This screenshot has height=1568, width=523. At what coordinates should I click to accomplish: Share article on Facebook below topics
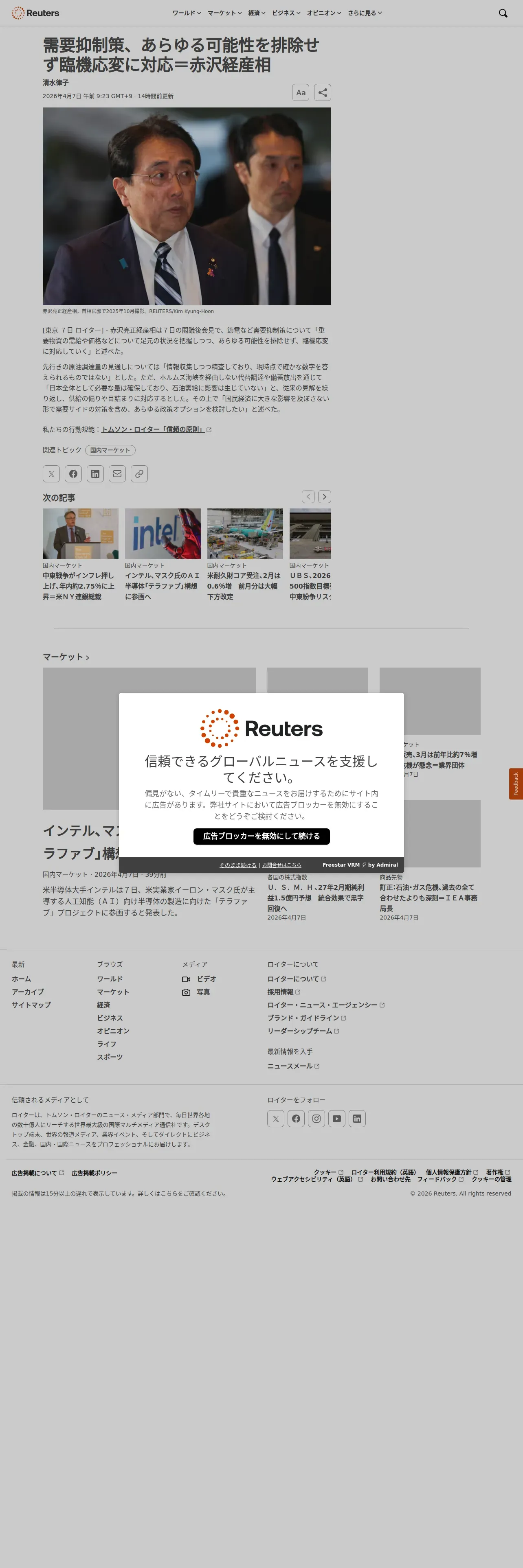tap(73, 473)
